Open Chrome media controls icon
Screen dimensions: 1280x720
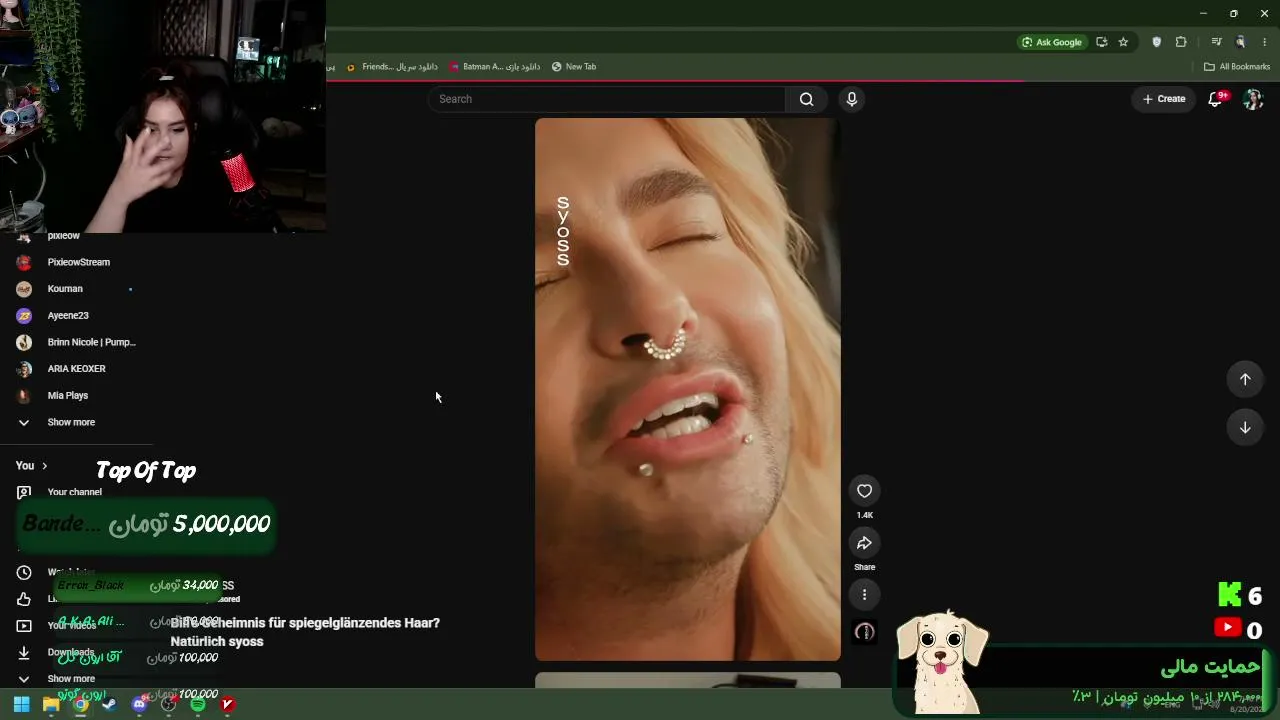tap(1216, 42)
